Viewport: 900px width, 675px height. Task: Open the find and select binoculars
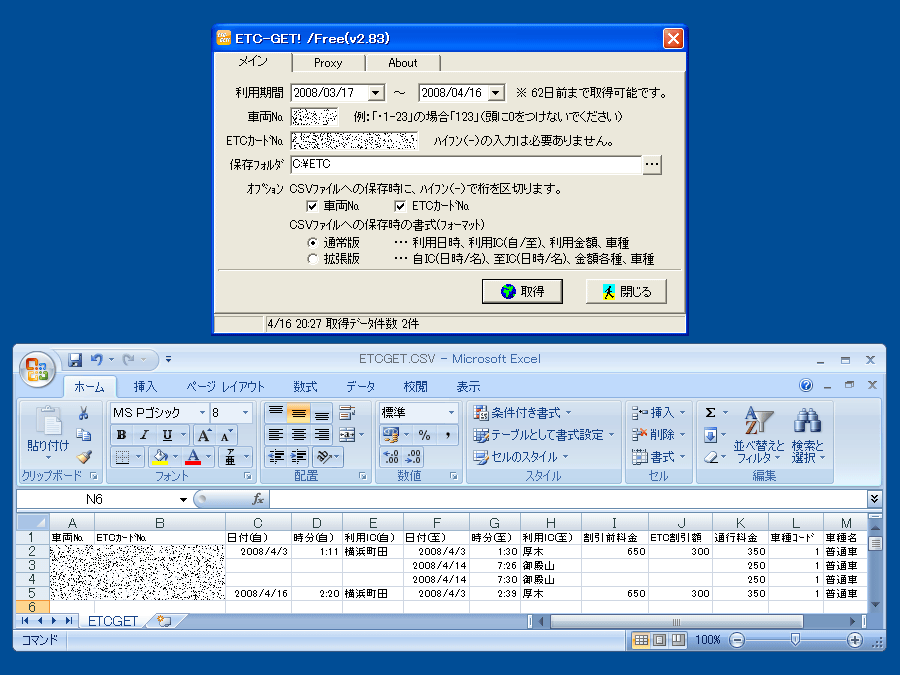click(x=808, y=435)
